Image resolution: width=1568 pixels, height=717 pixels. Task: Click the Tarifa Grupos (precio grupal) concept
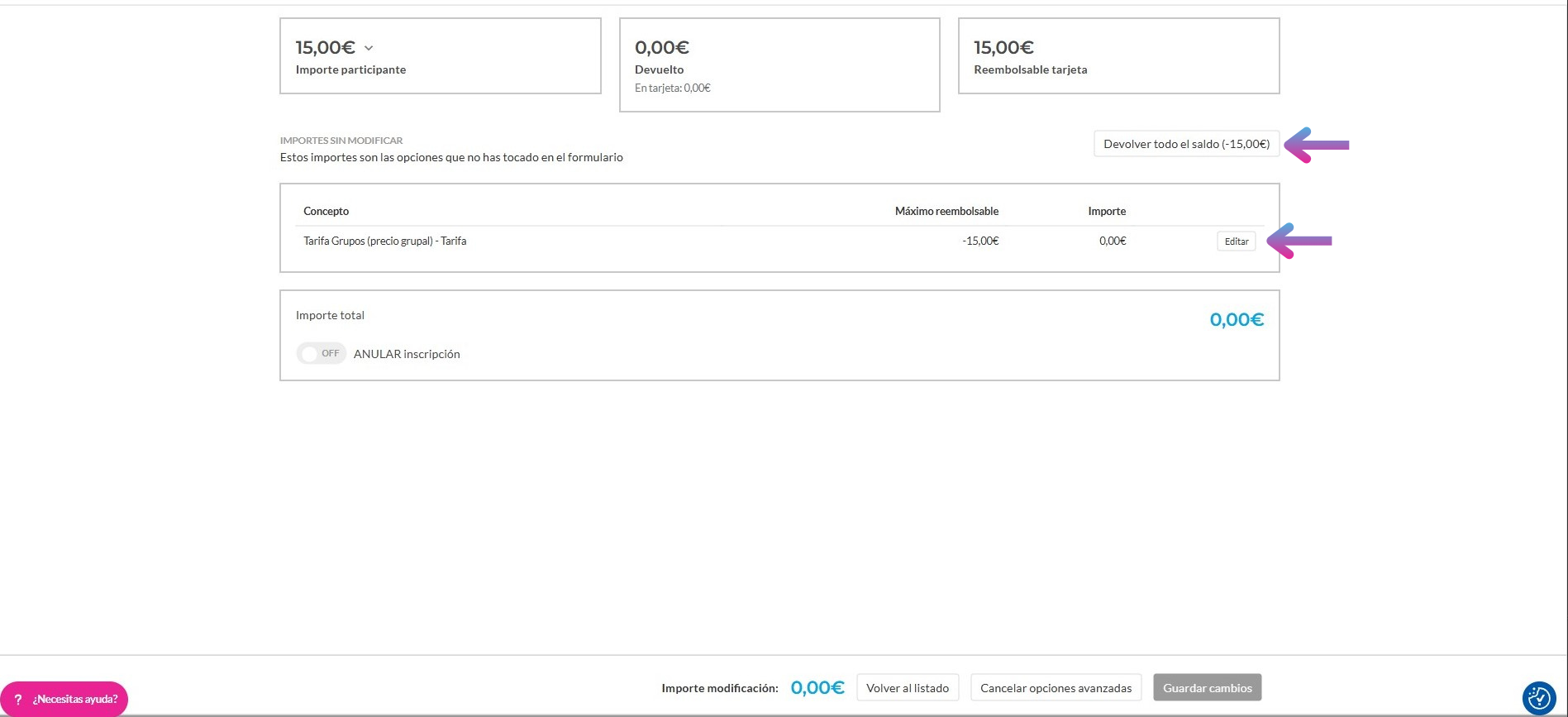point(385,241)
